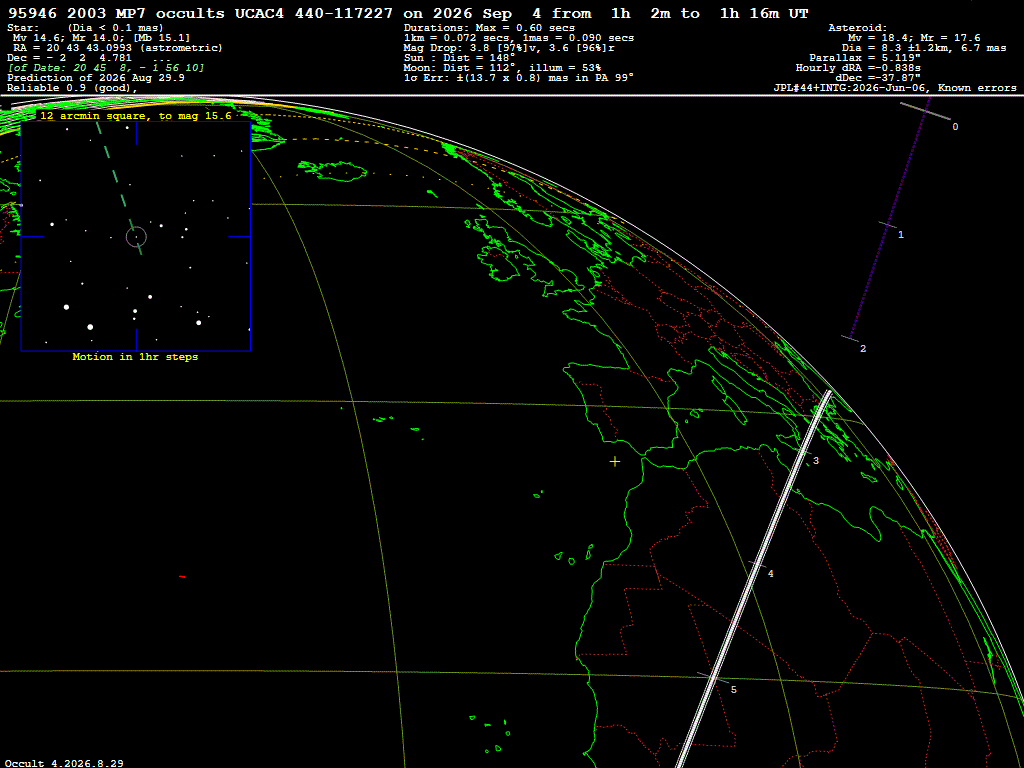Click tick mark 2 on purple track
This screenshot has height=768, width=1024.
[x=863, y=349]
